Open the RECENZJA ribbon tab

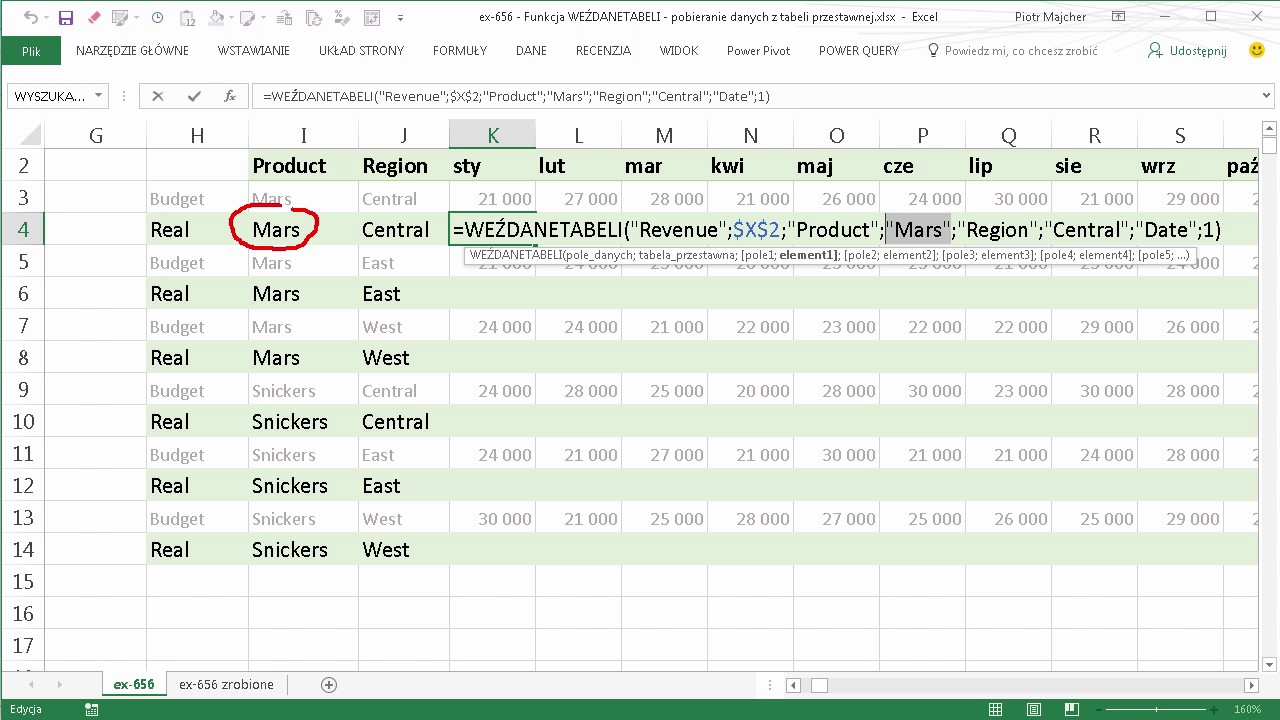[603, 51]
